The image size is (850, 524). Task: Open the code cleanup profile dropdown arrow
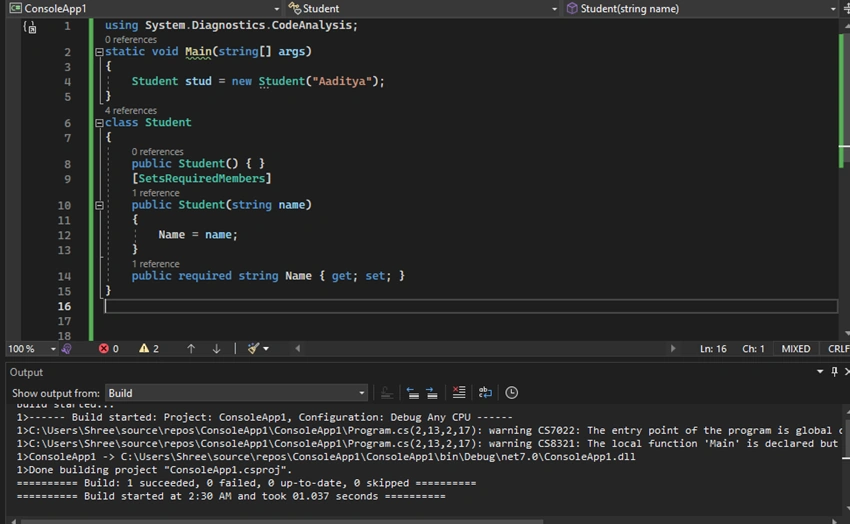(266, 348)
